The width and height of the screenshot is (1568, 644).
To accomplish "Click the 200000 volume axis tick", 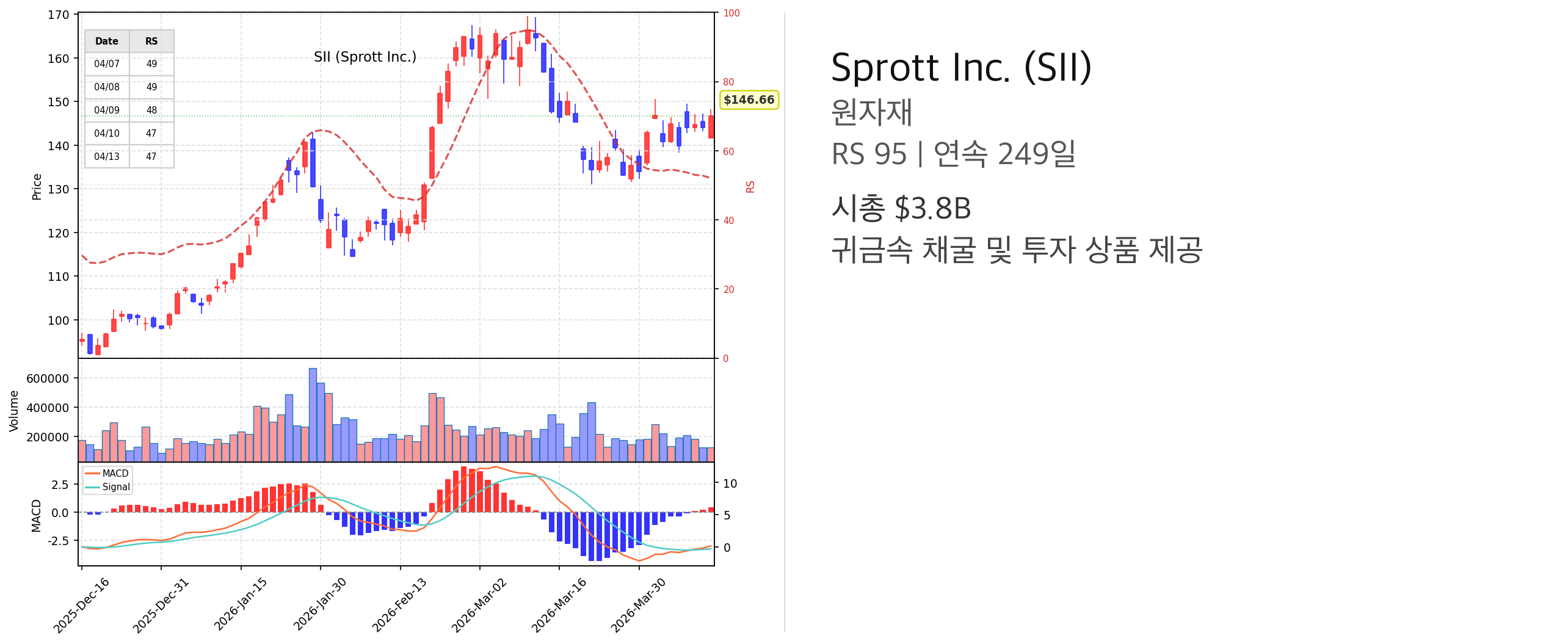I will point(48,437).
